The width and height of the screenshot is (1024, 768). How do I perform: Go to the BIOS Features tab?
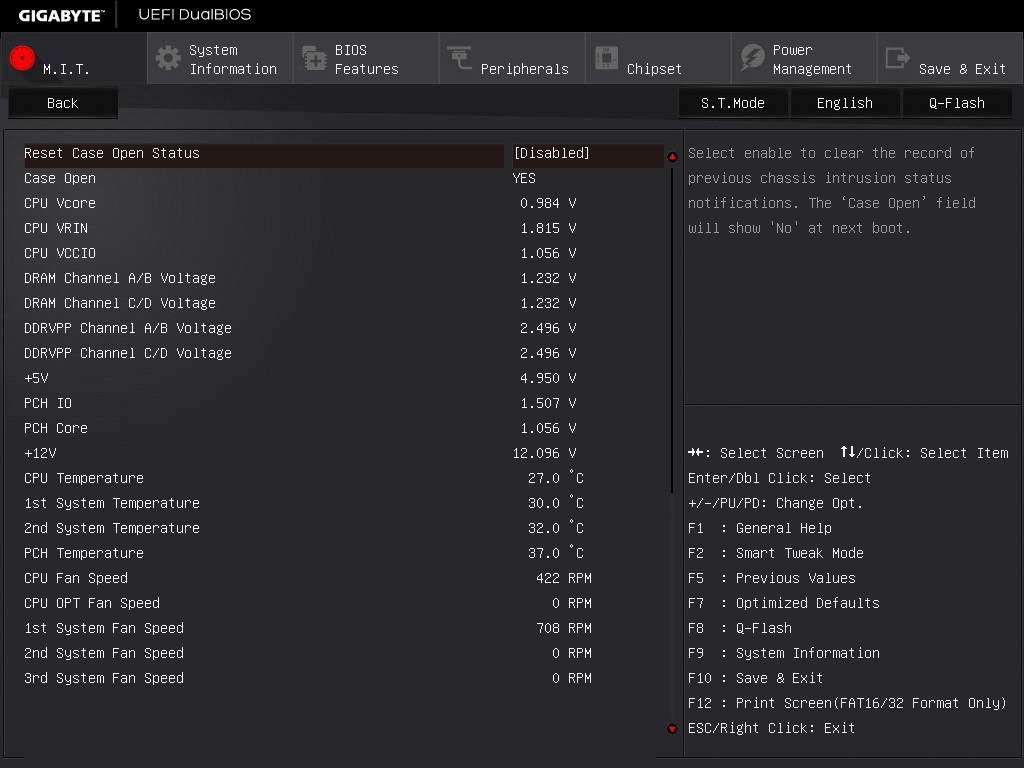[x=366, y=58]
